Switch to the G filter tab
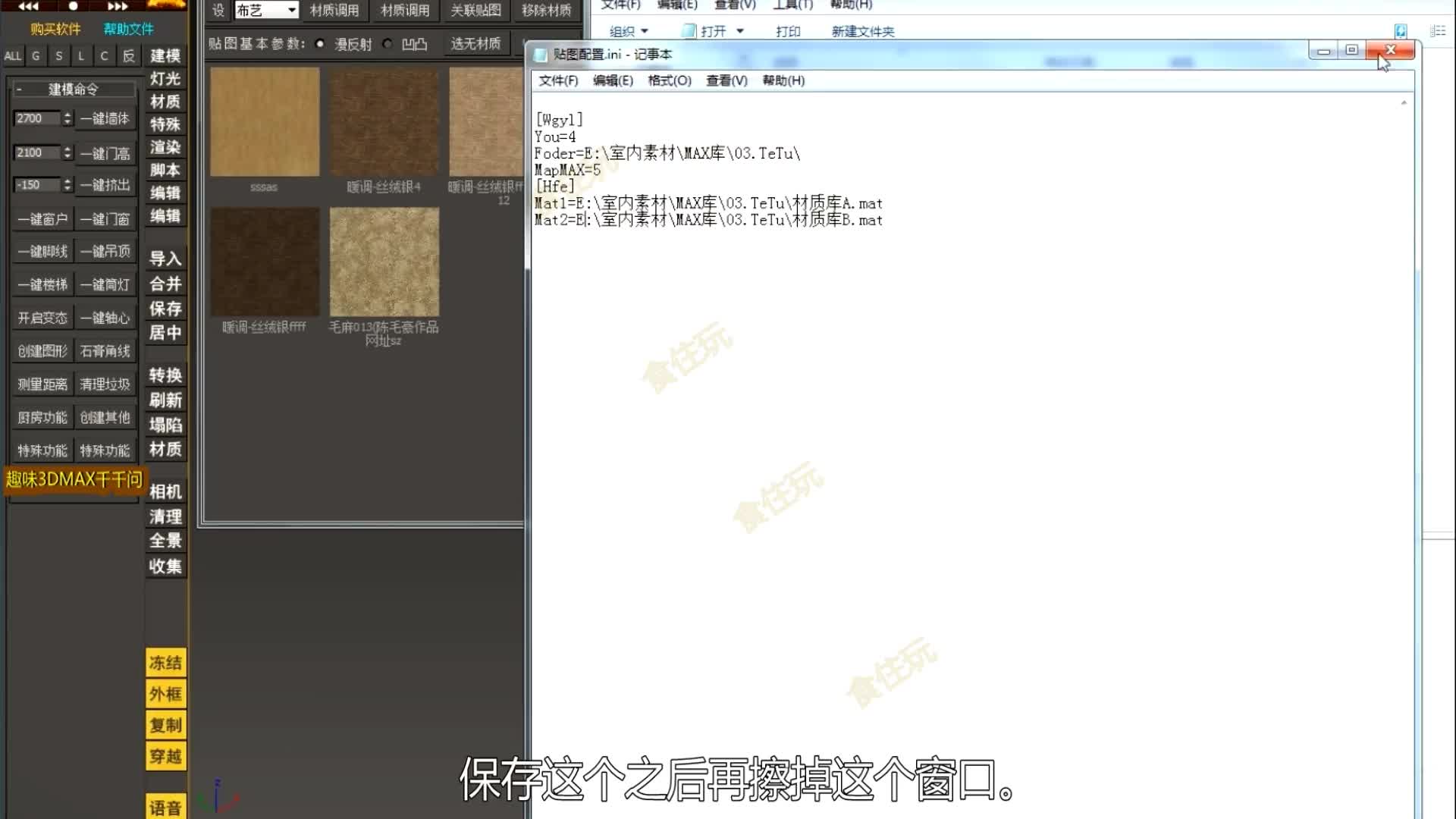Image resolution: width=1456 pixels, height=819 pixels. (x=36, y=55)
